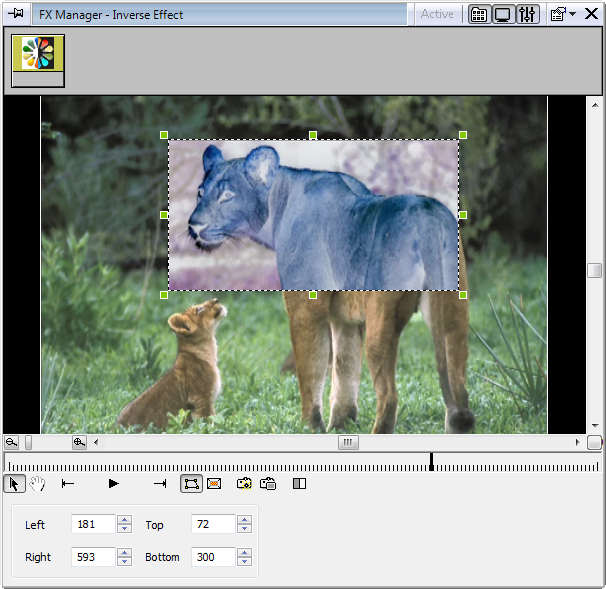This screenshot has height=589, width=606.
Task: Click the pin icon in title bar
Action: coord(16,14)
